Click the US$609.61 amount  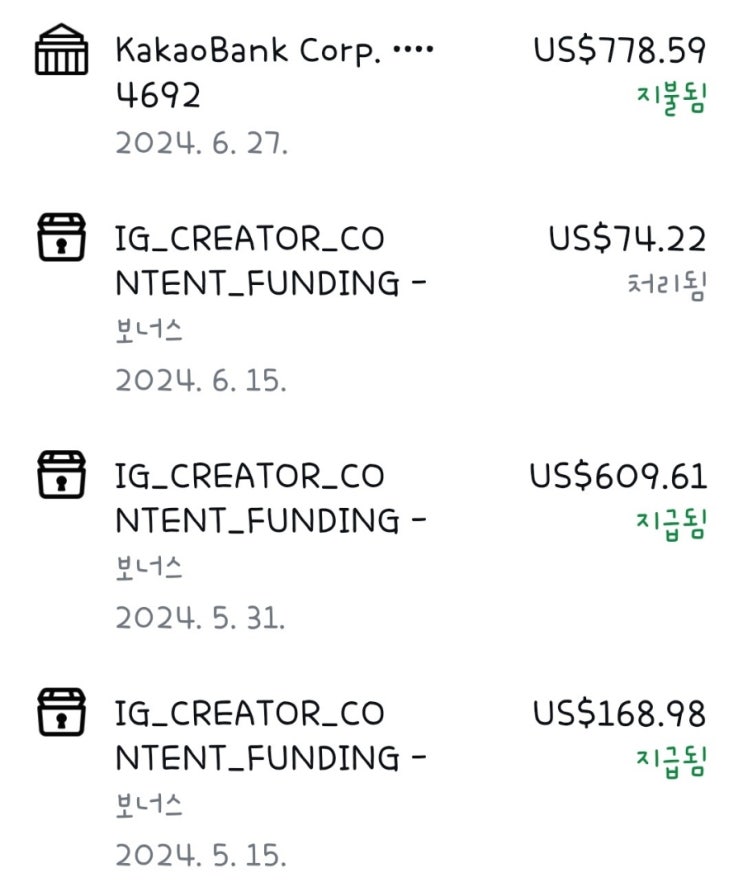pos(618,476)
